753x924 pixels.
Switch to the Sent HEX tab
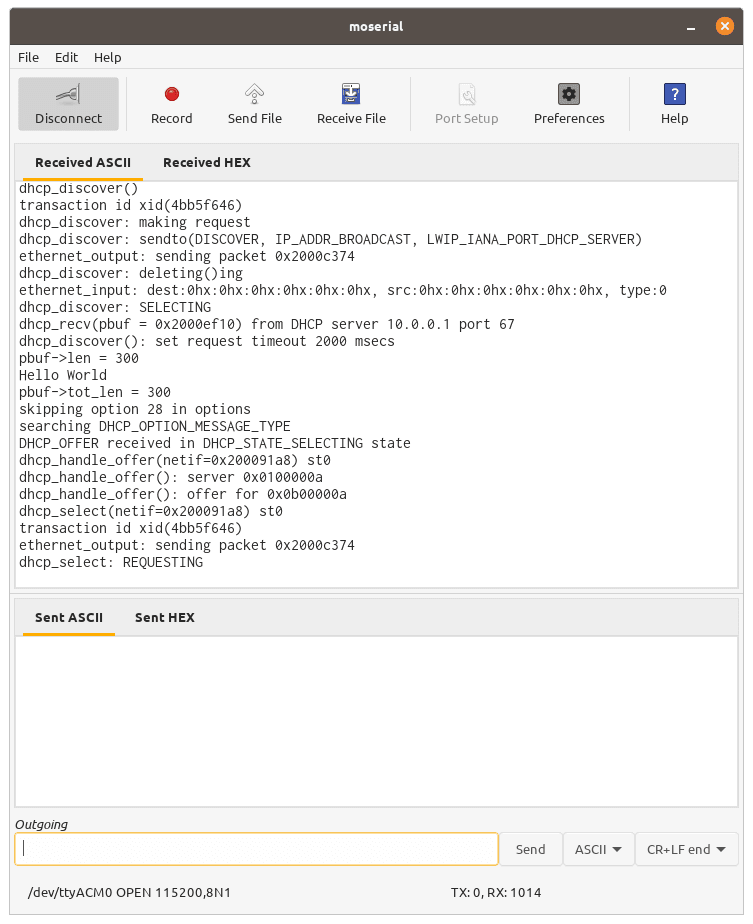(165, 617)
